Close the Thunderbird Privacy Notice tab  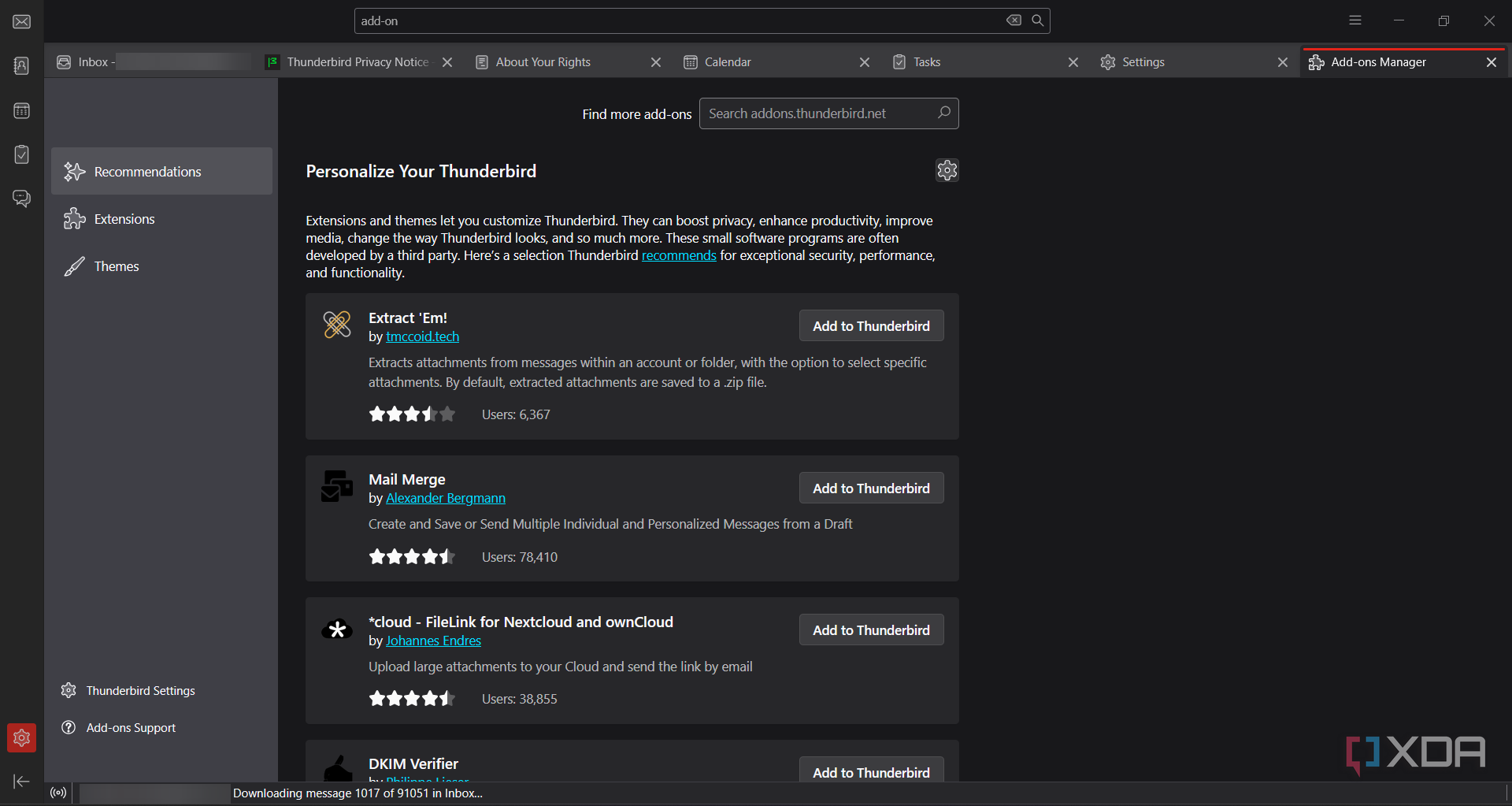[x=447, y=62]
